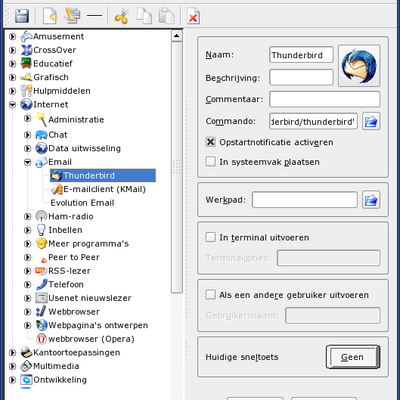Check In terminal uitvoeren

(210, 237)
